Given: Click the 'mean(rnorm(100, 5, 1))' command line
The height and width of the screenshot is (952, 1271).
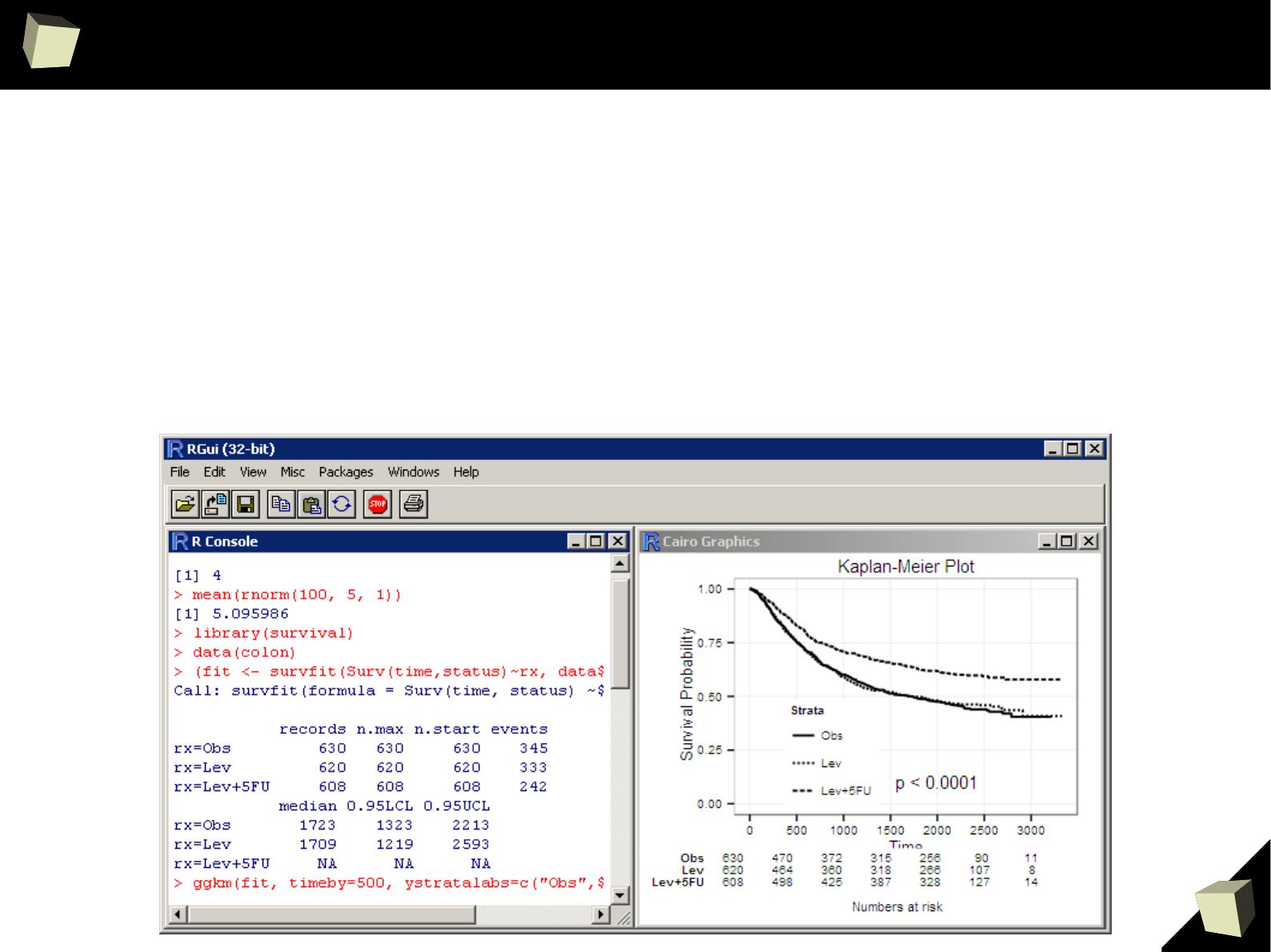Looking at the screenshot, I should [x=287, y=594].
